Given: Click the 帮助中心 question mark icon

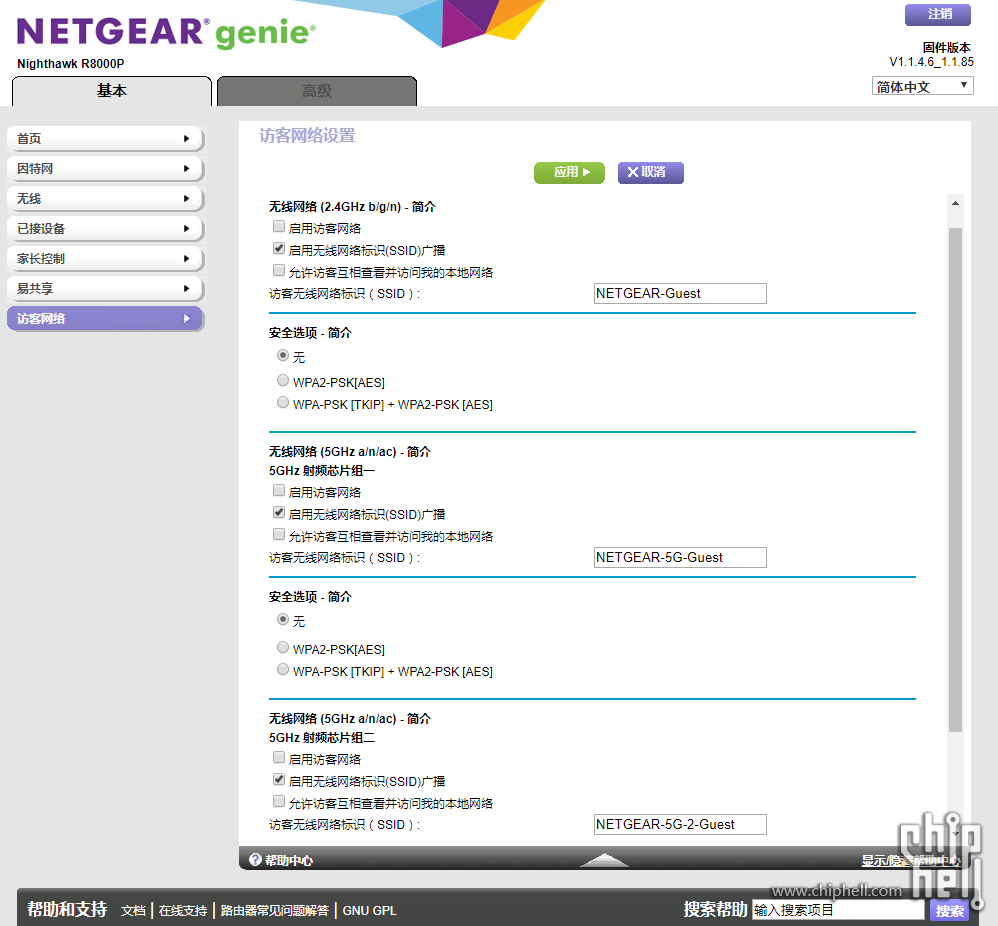Looking at the screenshot, I should coord(255,860).
